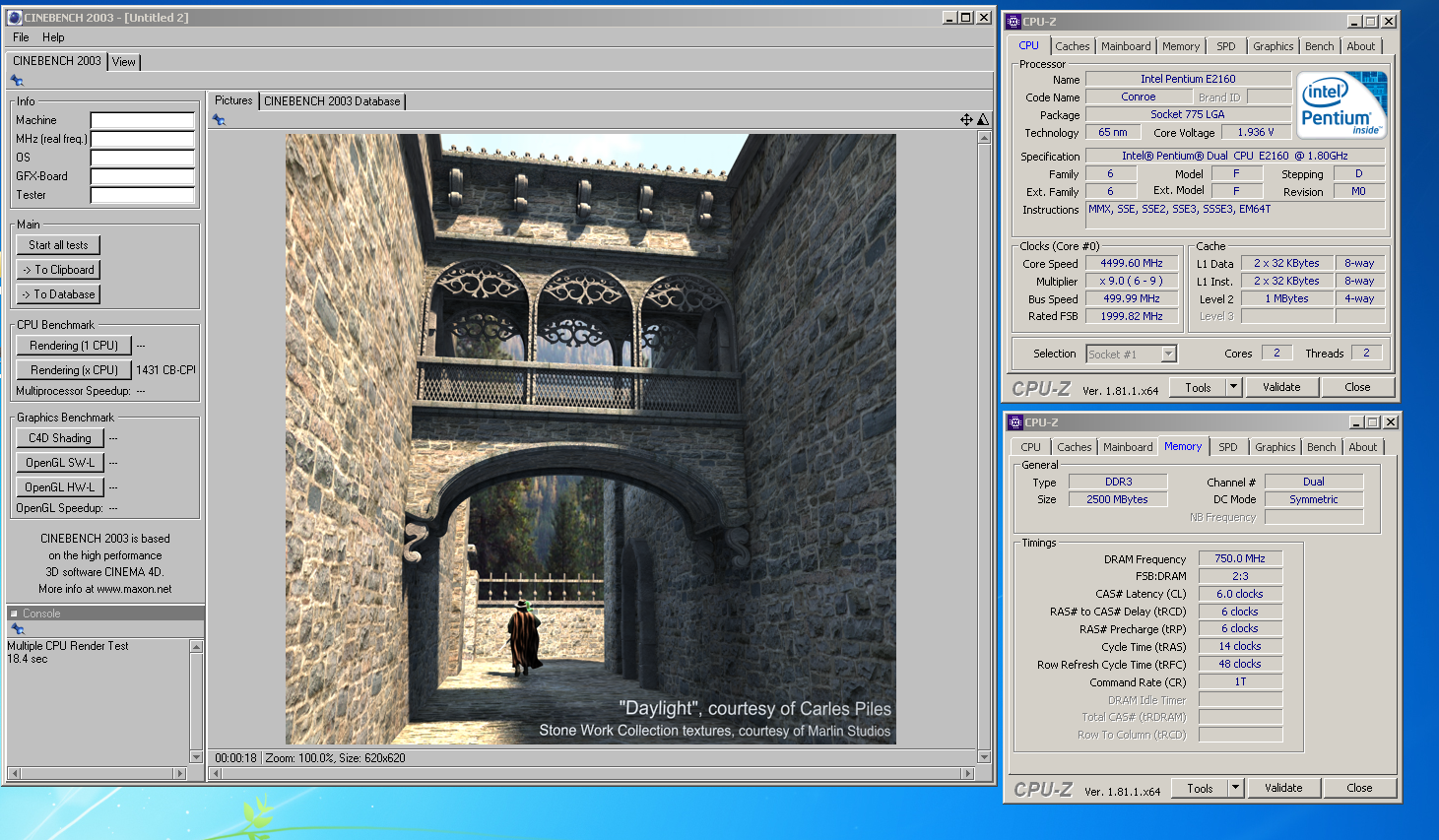1439x840 pixels.
Task: Click Tools button in upper CPU-Z window
Action: coord(1198,387)
